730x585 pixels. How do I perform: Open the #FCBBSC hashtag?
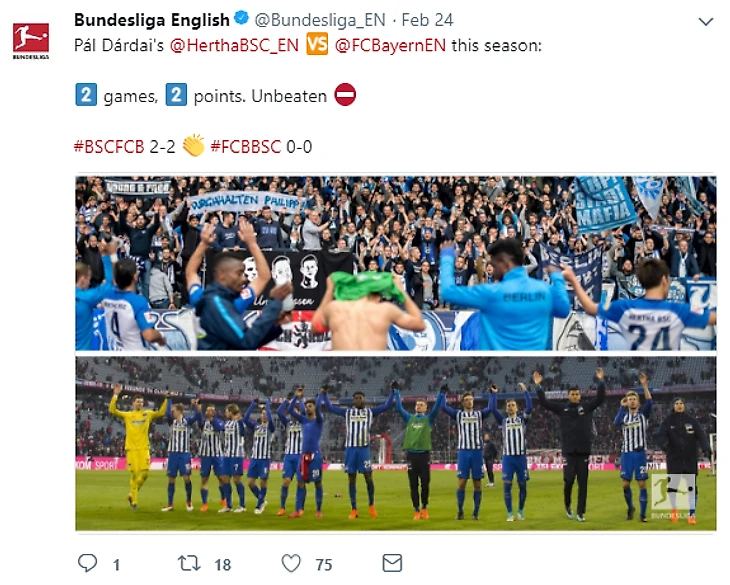point(246,147)
